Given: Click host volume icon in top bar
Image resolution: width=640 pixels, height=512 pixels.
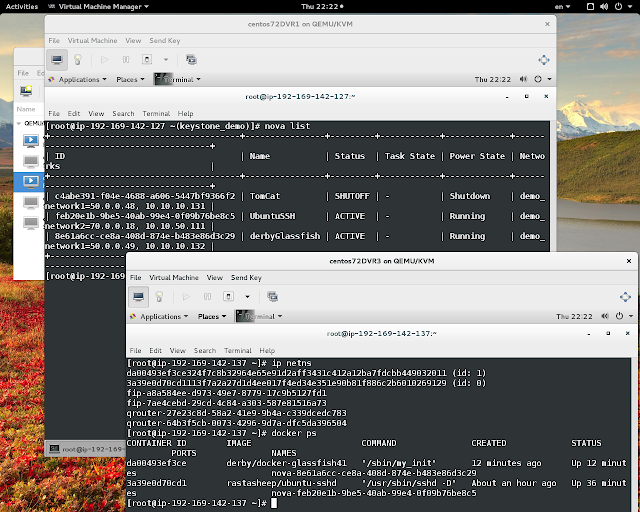Looking at the screenshot, I should [x=604, y=7].
